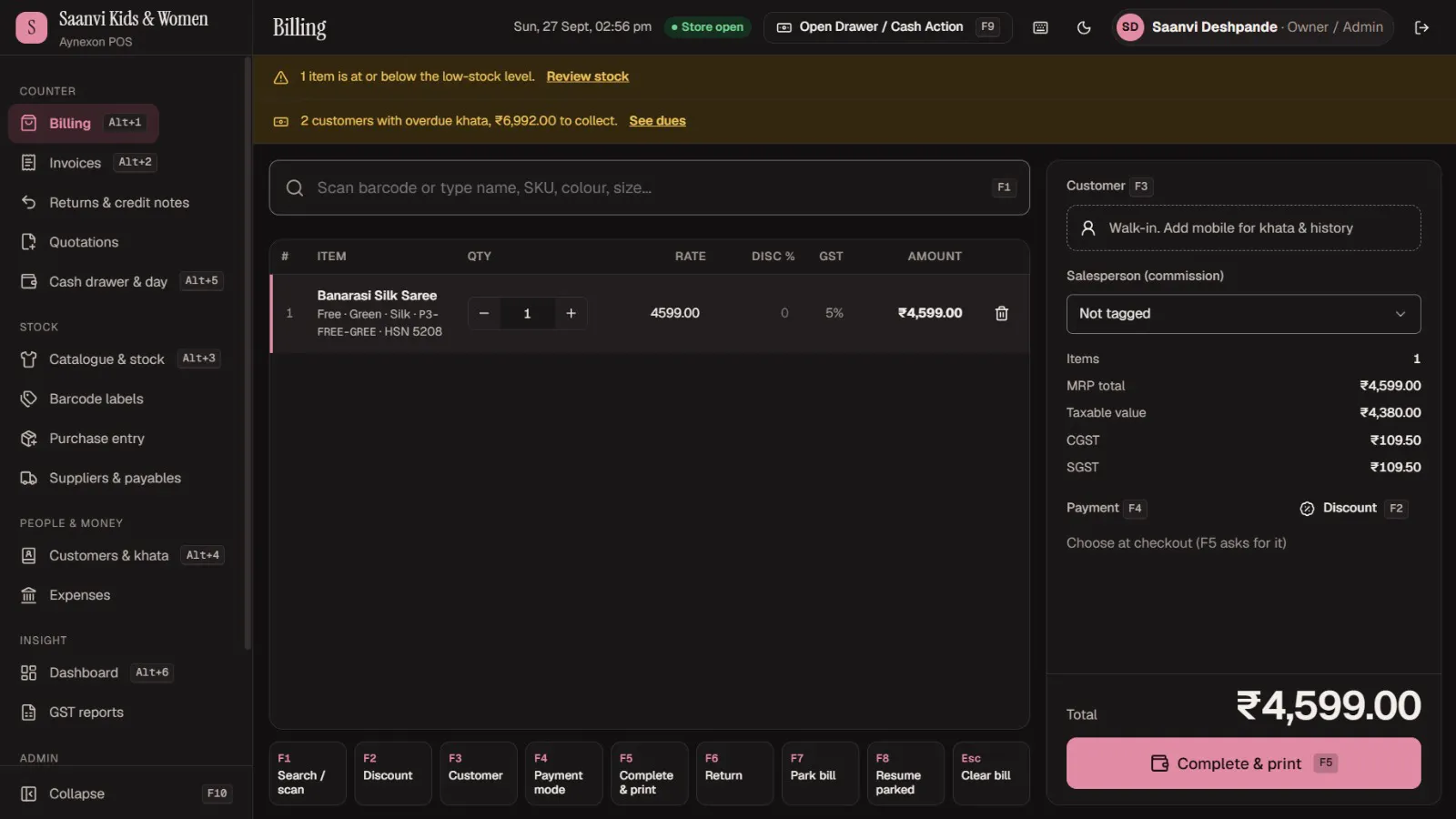Click the pink Complete & print button
1456x819 pixels.
[x=1243, y=763]
